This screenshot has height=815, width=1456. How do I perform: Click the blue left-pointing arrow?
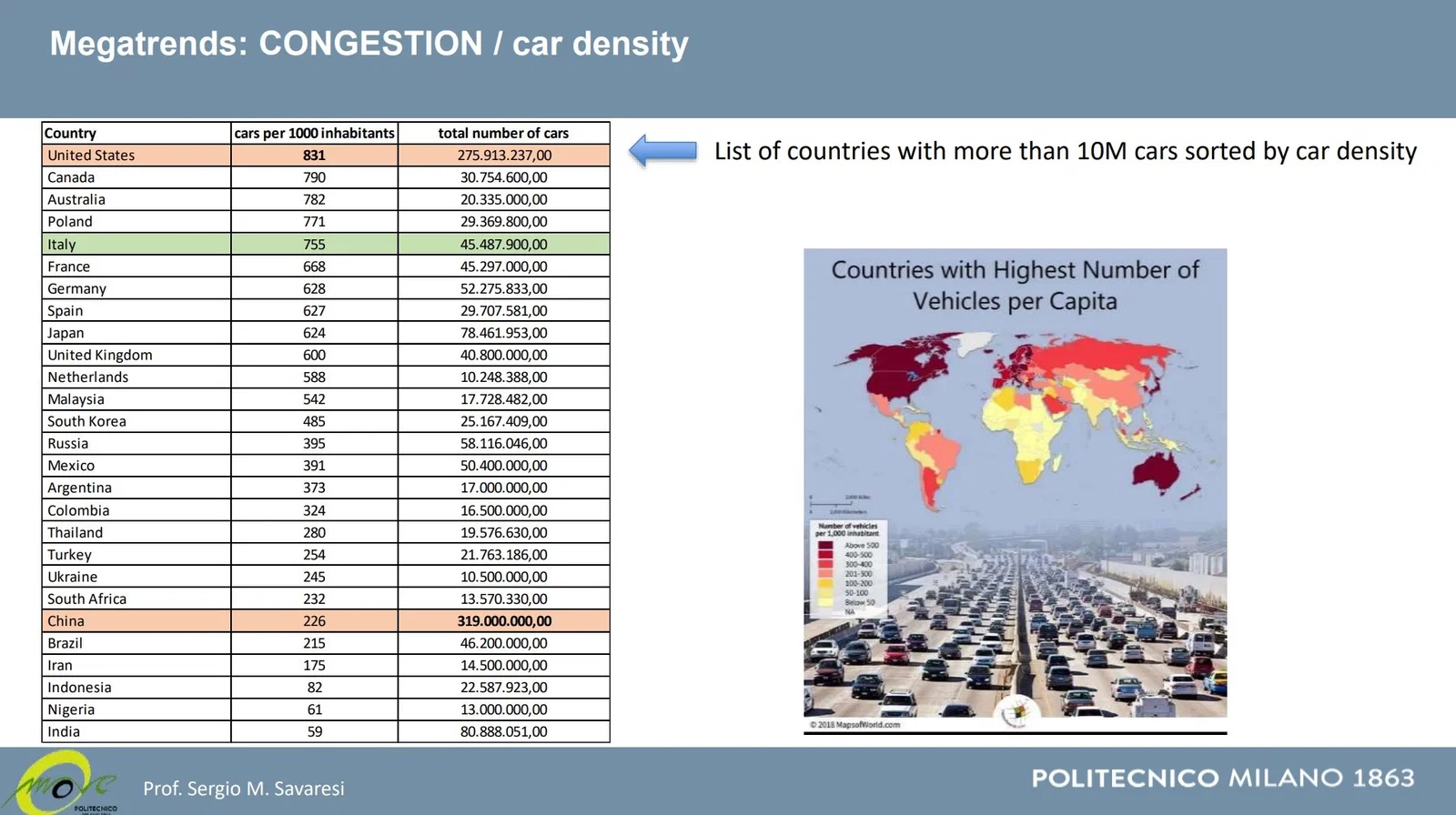click(x=663, y=150)
